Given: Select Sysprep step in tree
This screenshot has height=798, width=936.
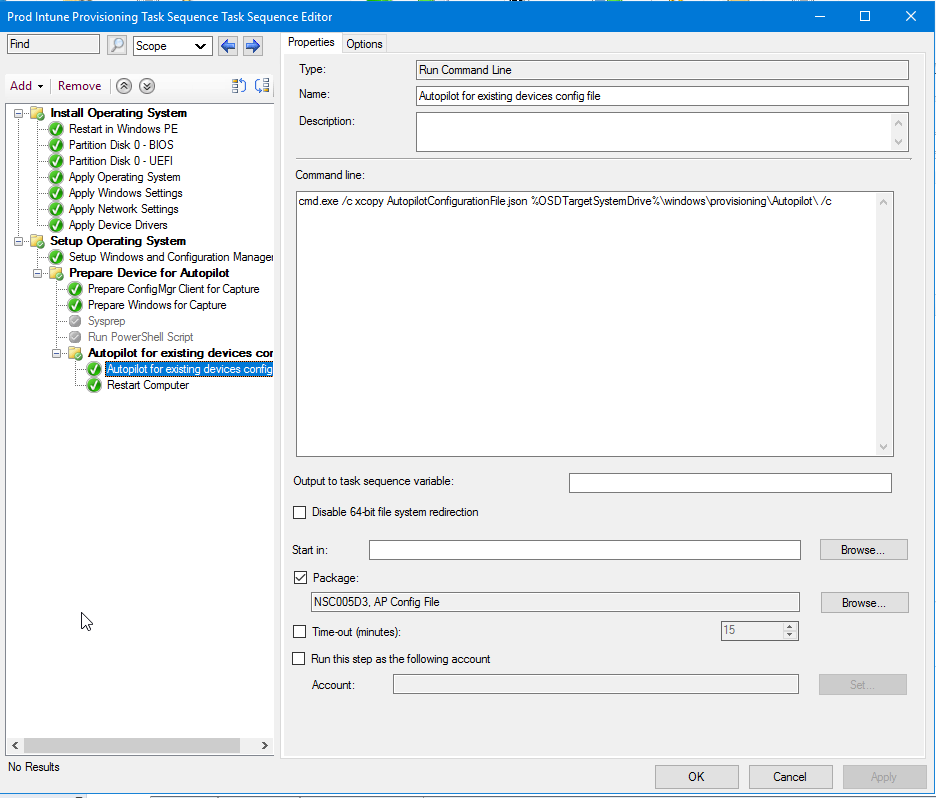Looking at the screenshot, I should click(x=107, y=321).
